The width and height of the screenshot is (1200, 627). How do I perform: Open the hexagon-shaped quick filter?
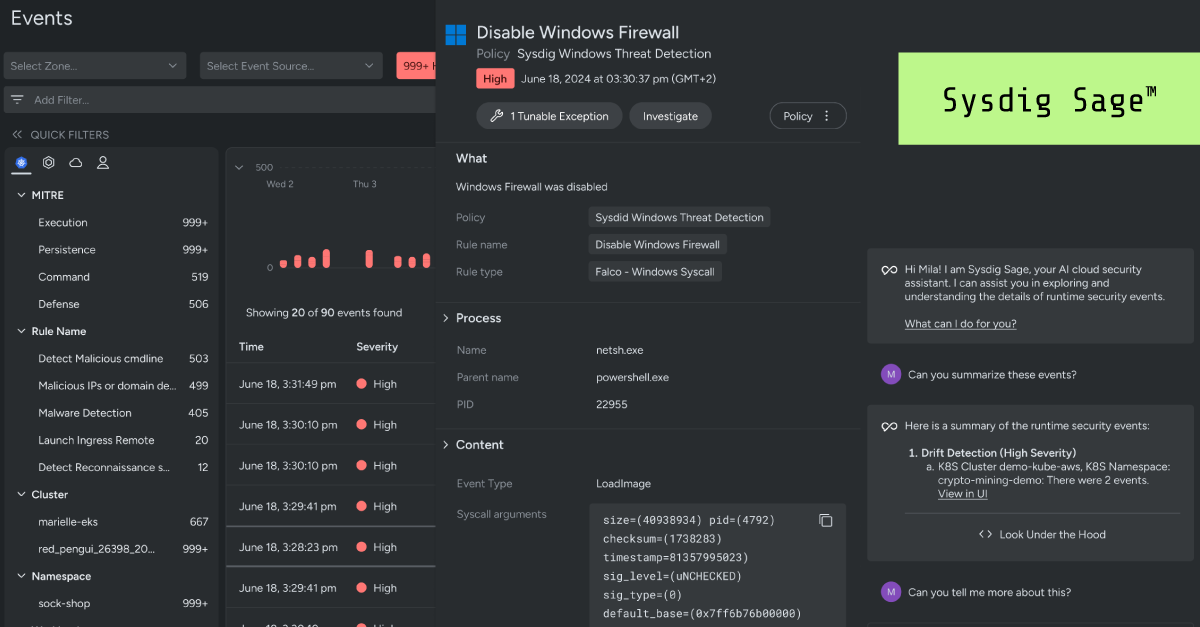pos(48,162)
